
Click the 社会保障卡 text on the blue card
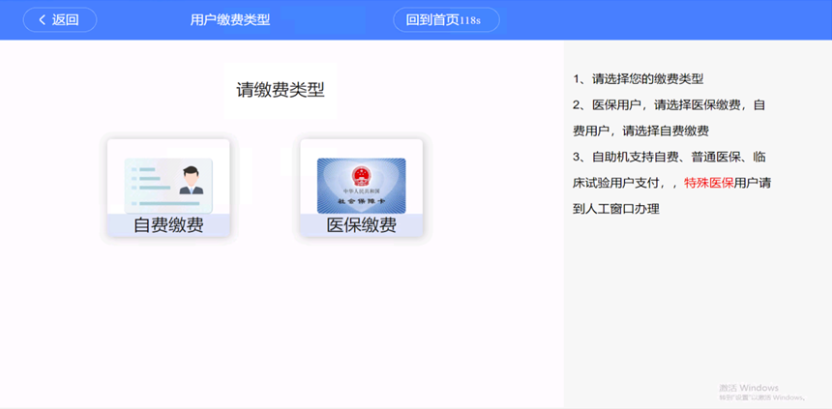click(361, 203)
